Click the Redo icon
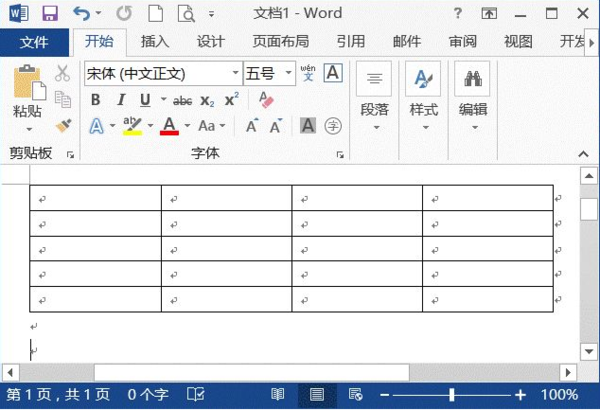This screenshot has height=410, width=600. (124, 14)
